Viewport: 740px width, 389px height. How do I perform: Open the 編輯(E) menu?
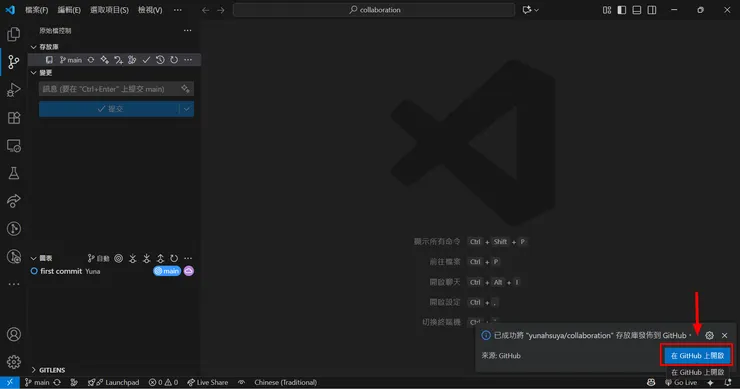point(69,10)
